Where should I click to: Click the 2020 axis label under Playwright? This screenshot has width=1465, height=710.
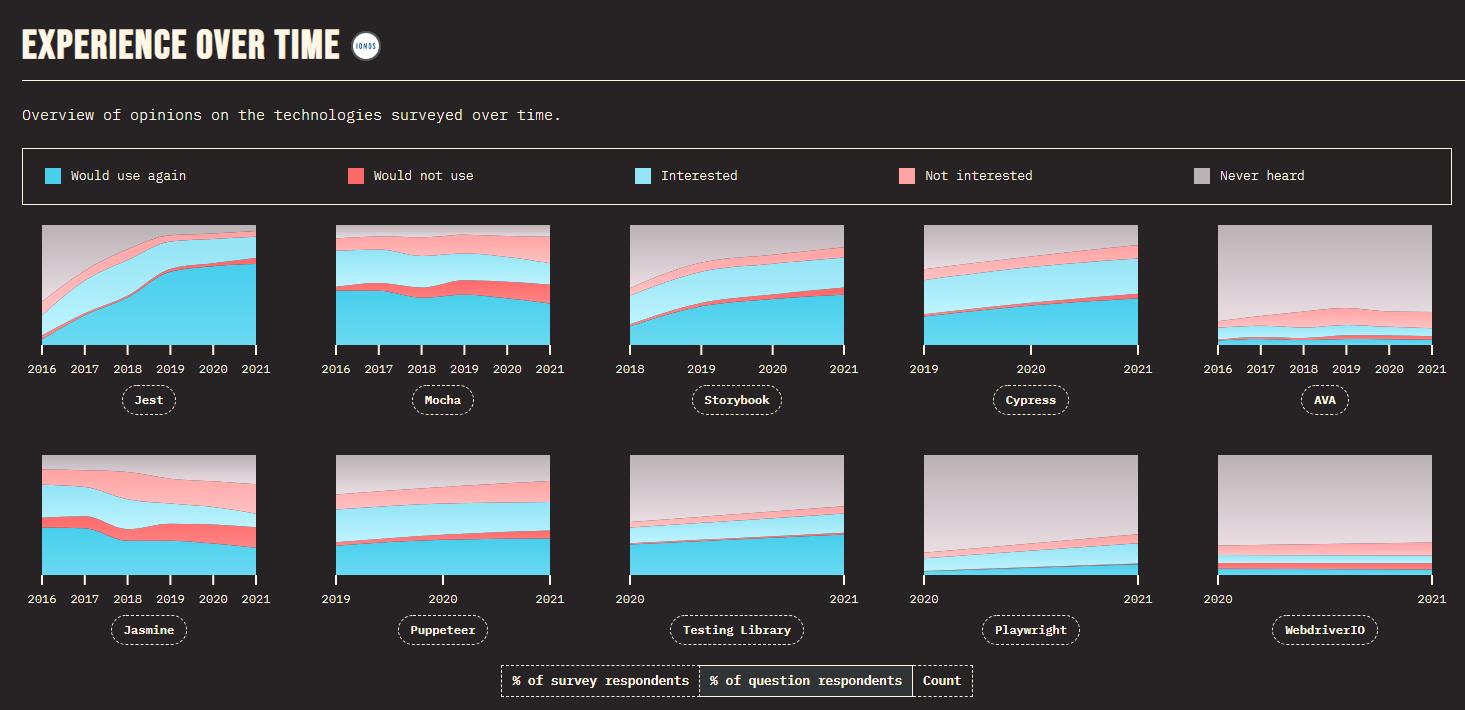pos(924,599)
